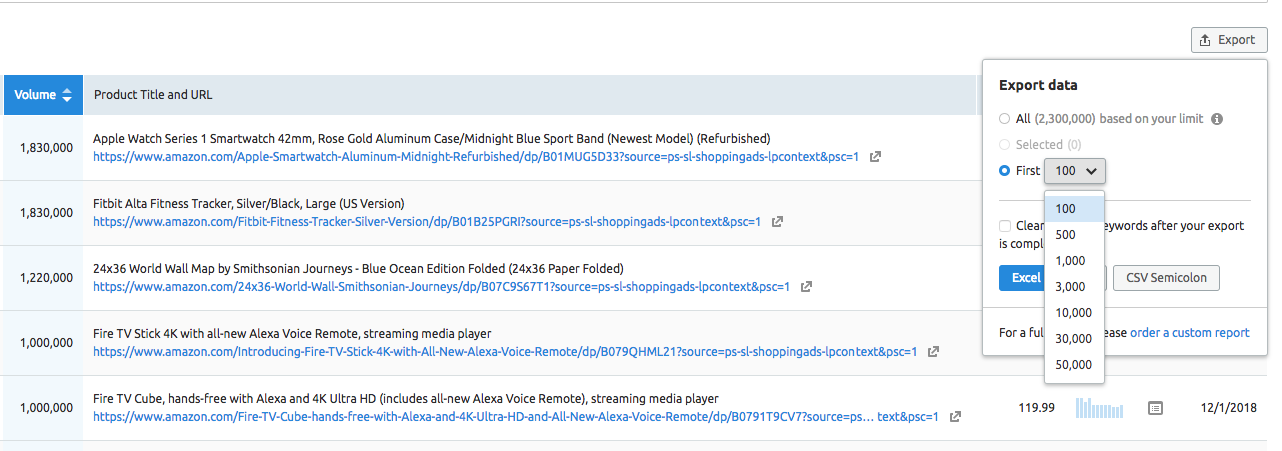Screen dimensions: 1282x451
Task: Choose 500 from the dropdown list
Action: (1074, 235)
